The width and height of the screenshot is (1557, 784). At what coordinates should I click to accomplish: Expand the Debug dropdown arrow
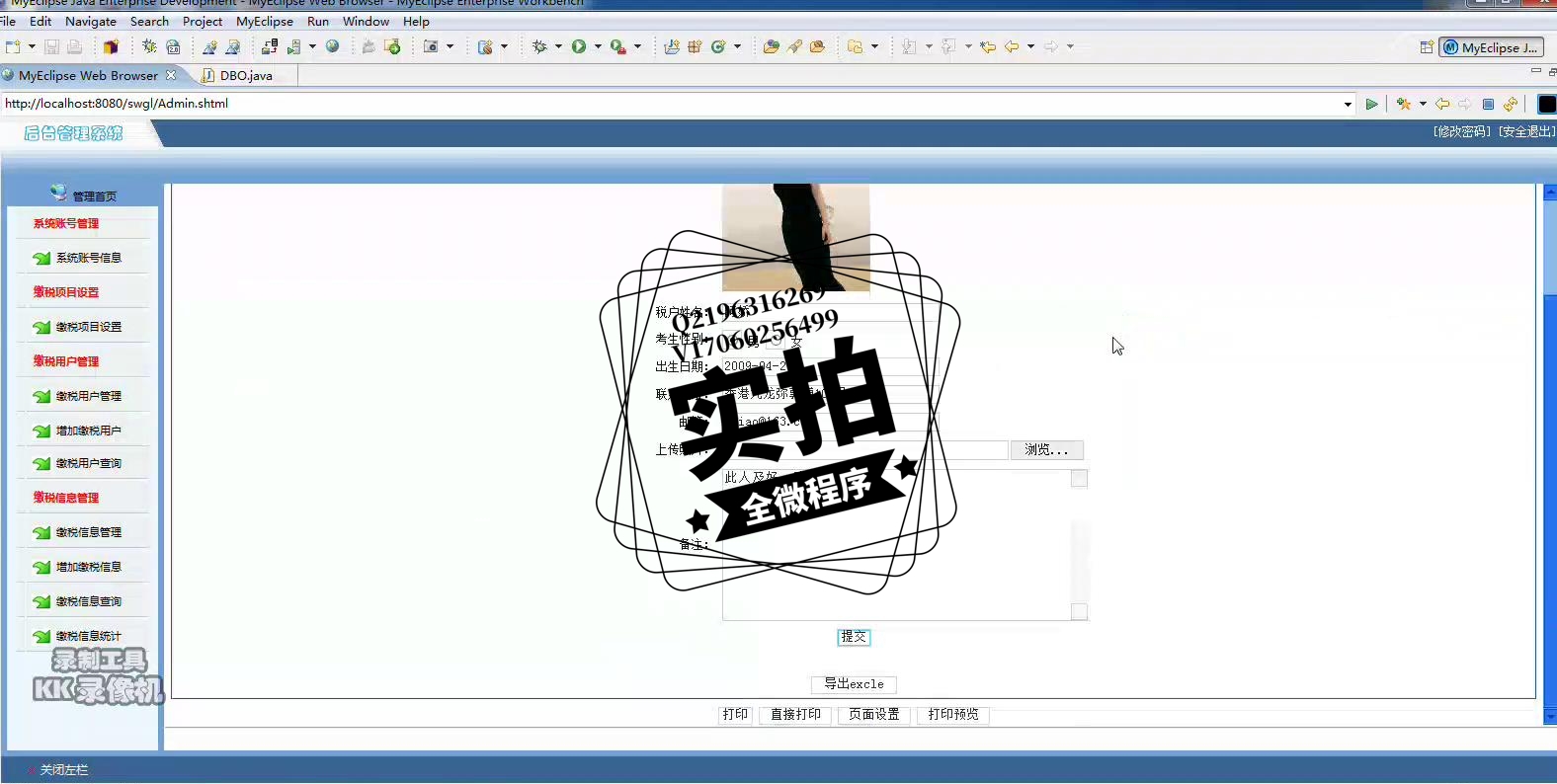(x=558, y=46)
